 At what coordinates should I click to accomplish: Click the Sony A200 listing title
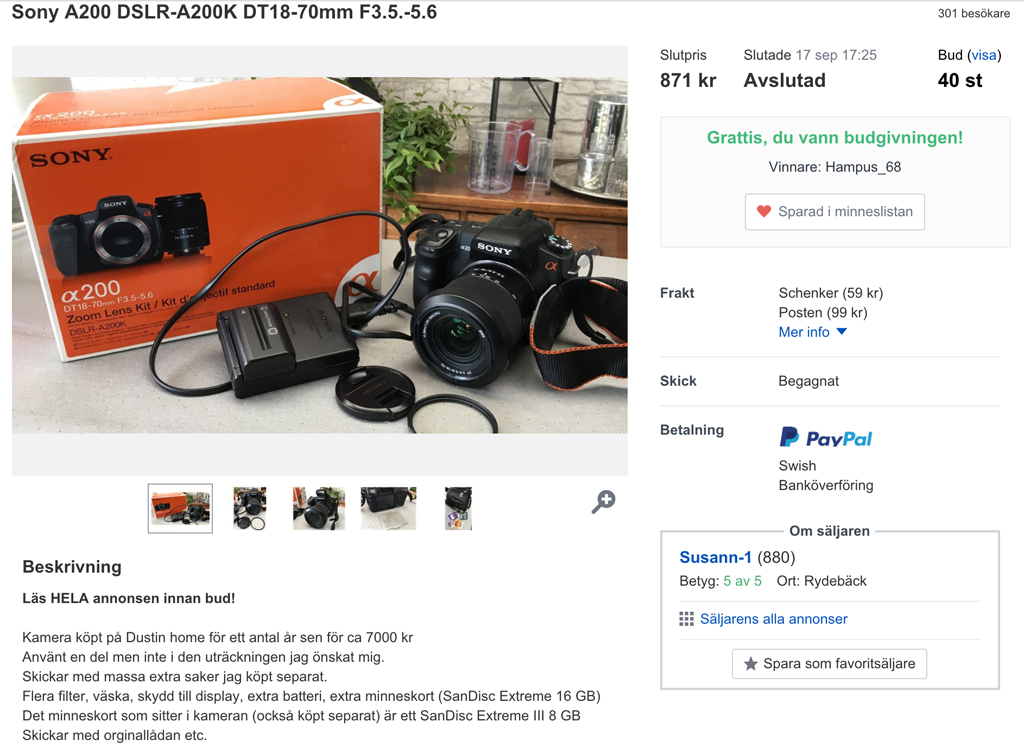click(224, 12)
